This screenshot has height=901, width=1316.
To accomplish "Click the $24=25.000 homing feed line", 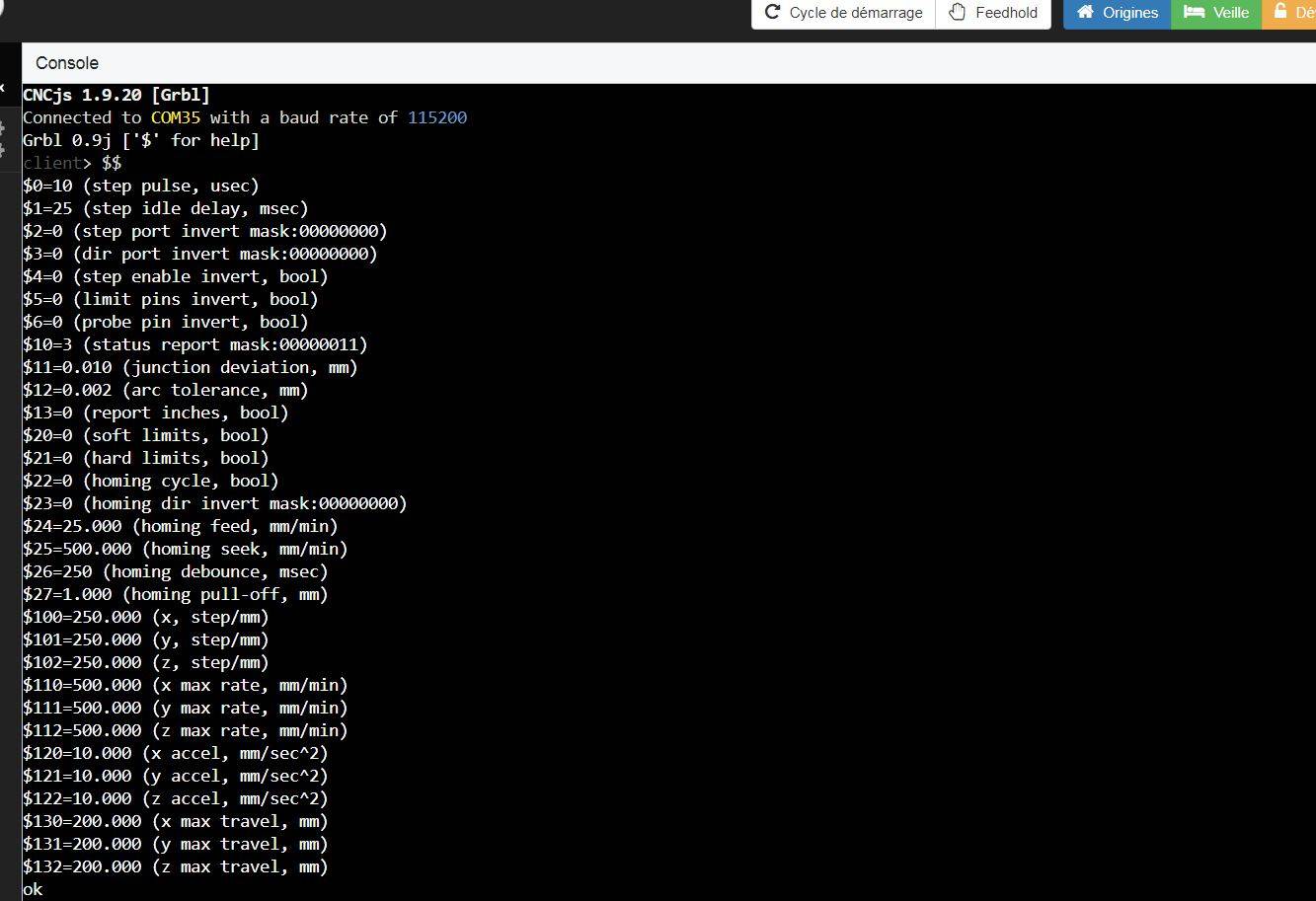I will click(x=181, y=526).
